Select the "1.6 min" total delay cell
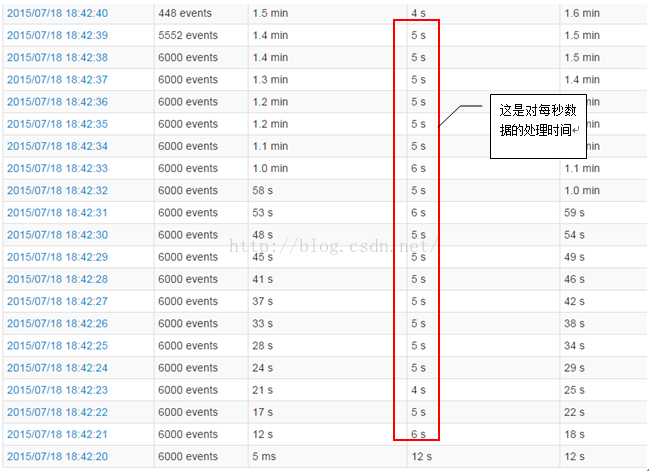 click(582, 13)
